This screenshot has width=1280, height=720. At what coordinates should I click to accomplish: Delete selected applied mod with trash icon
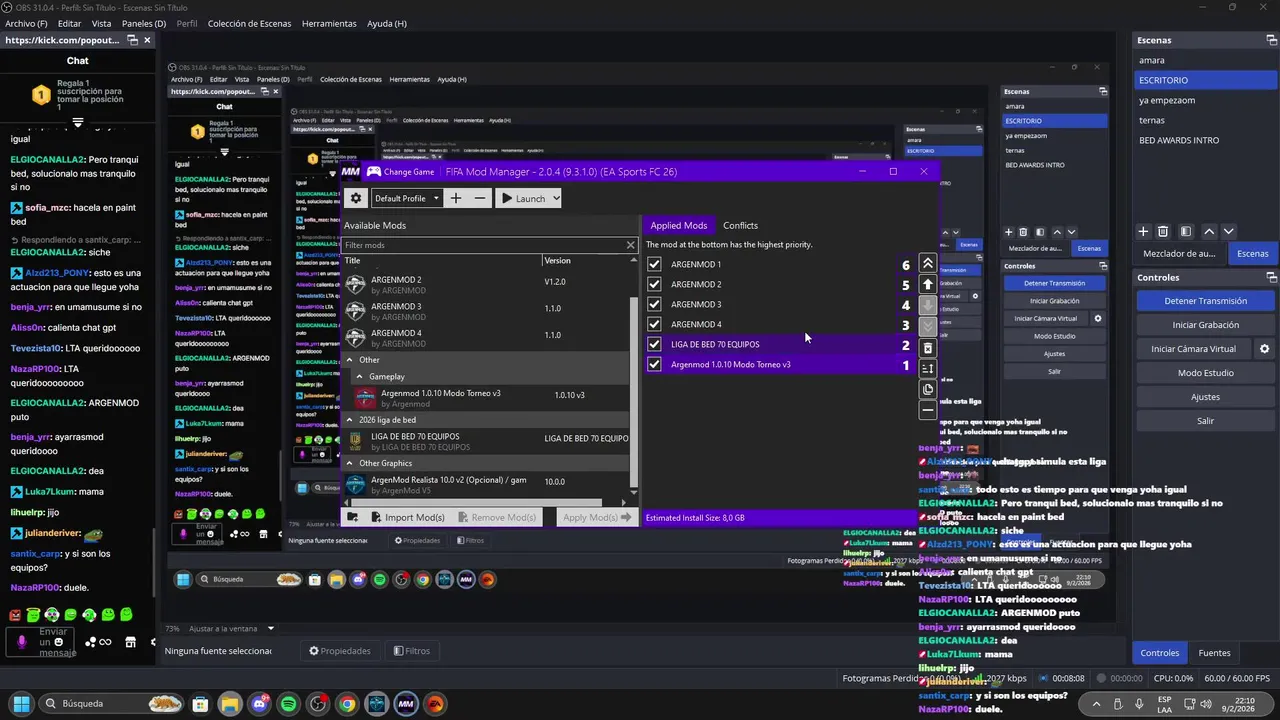click(x=928, y=348)
